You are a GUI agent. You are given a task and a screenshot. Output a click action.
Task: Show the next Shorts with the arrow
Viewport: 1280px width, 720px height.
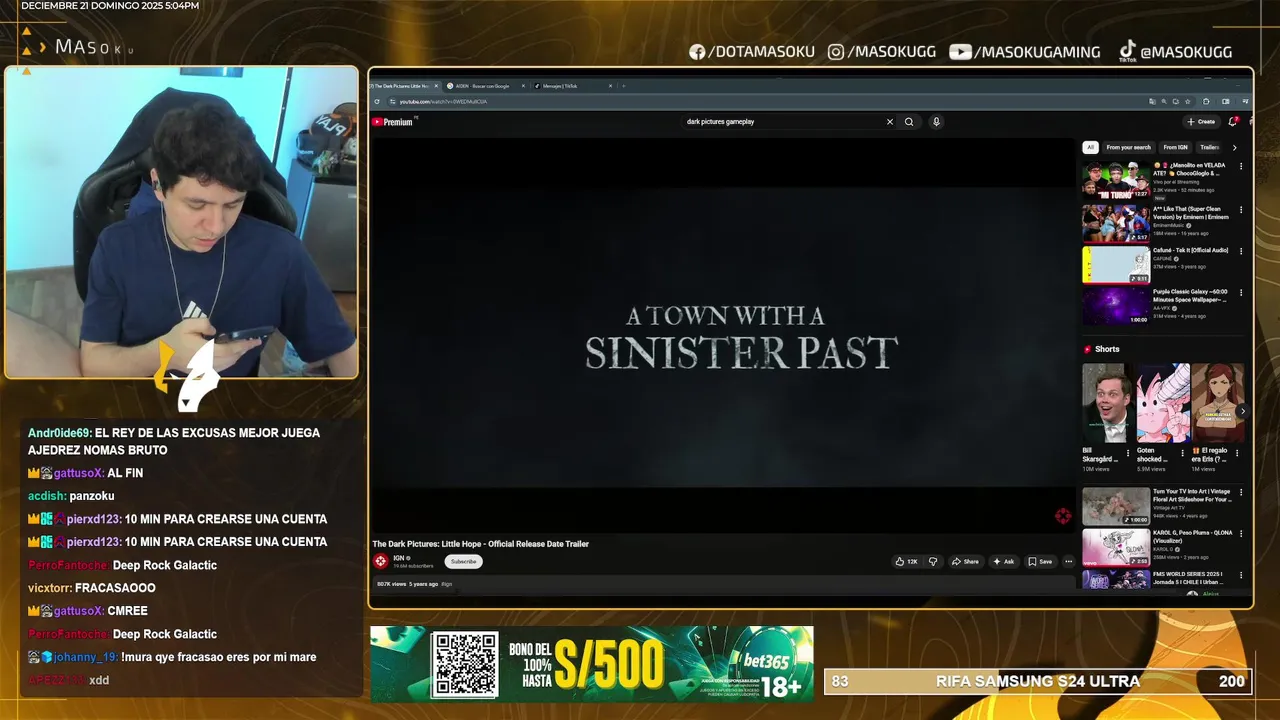[x=1243, y=411]
